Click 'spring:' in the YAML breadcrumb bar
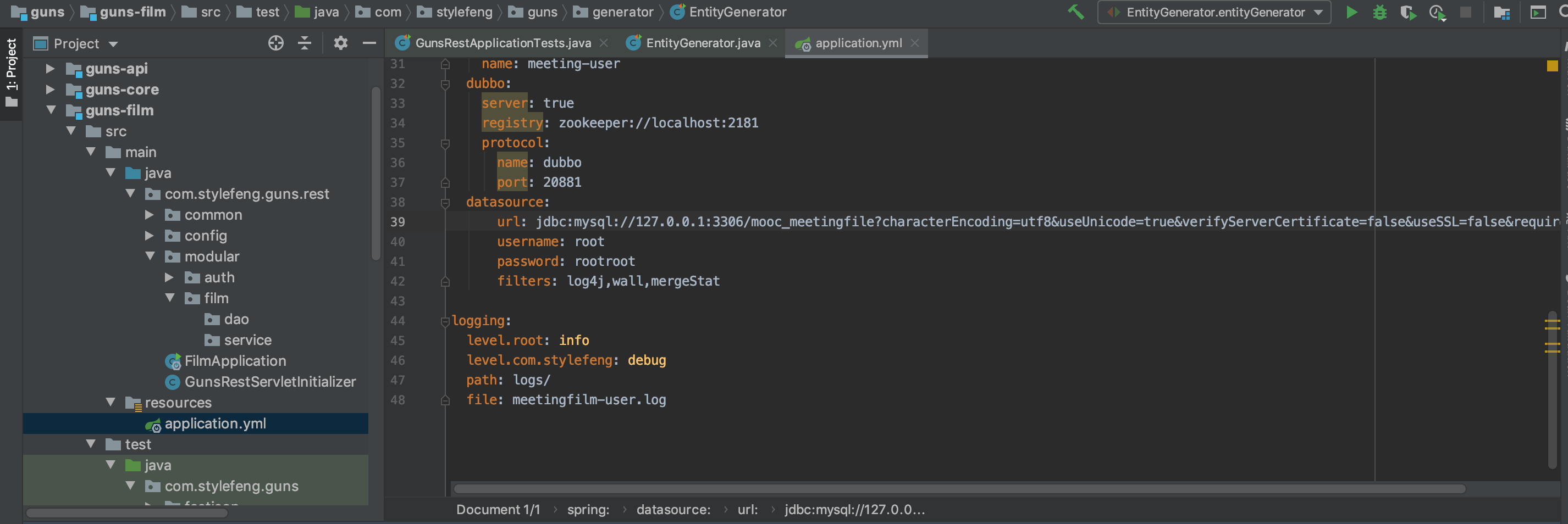This screenshot has width=1568, height=524. click(588, 510)
